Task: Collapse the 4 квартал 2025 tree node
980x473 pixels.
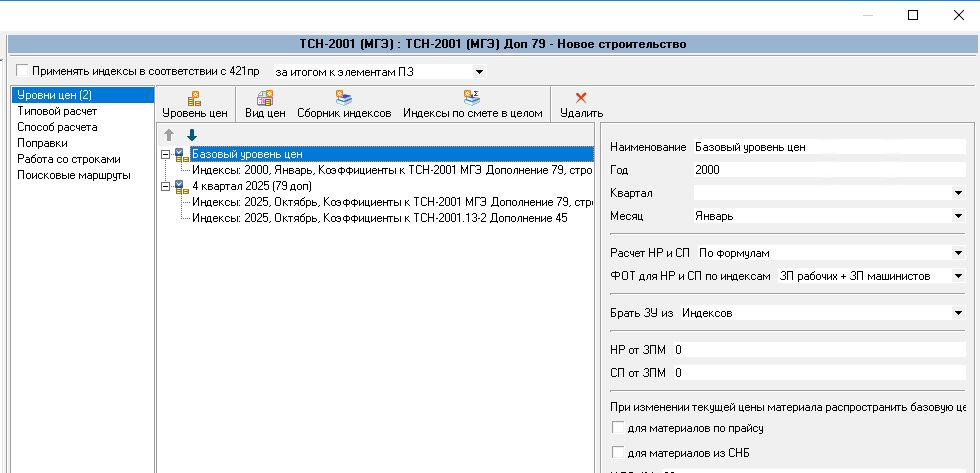Action: click(x=166, y=186)
